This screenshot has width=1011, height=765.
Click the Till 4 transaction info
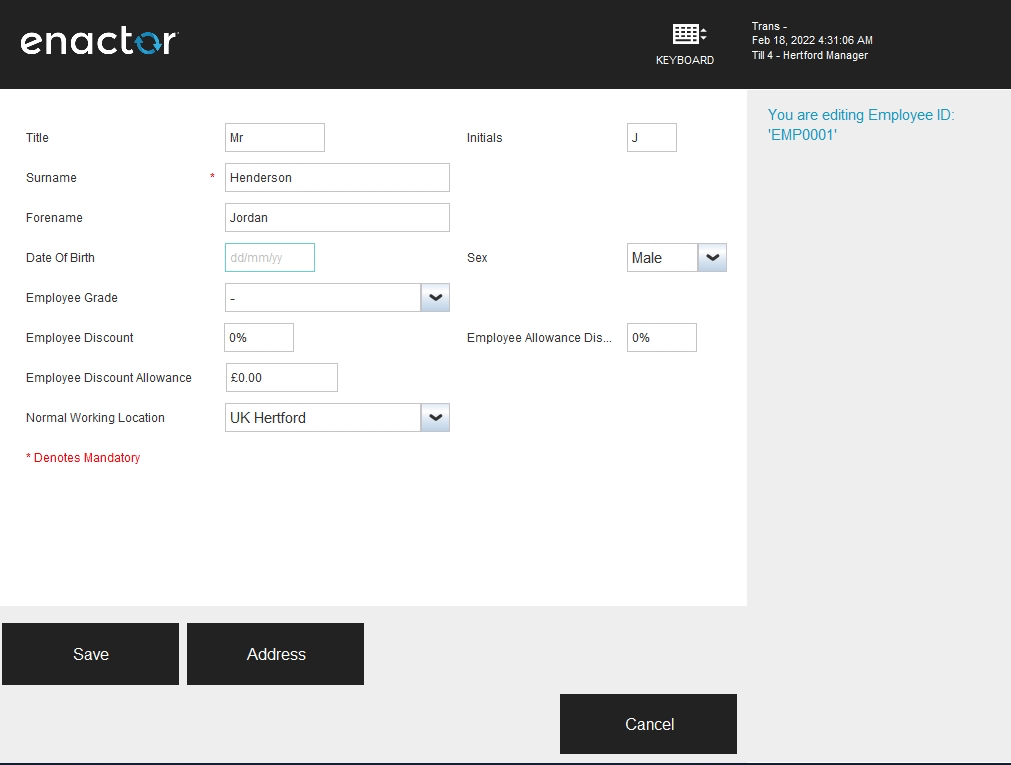coord(810,55)
